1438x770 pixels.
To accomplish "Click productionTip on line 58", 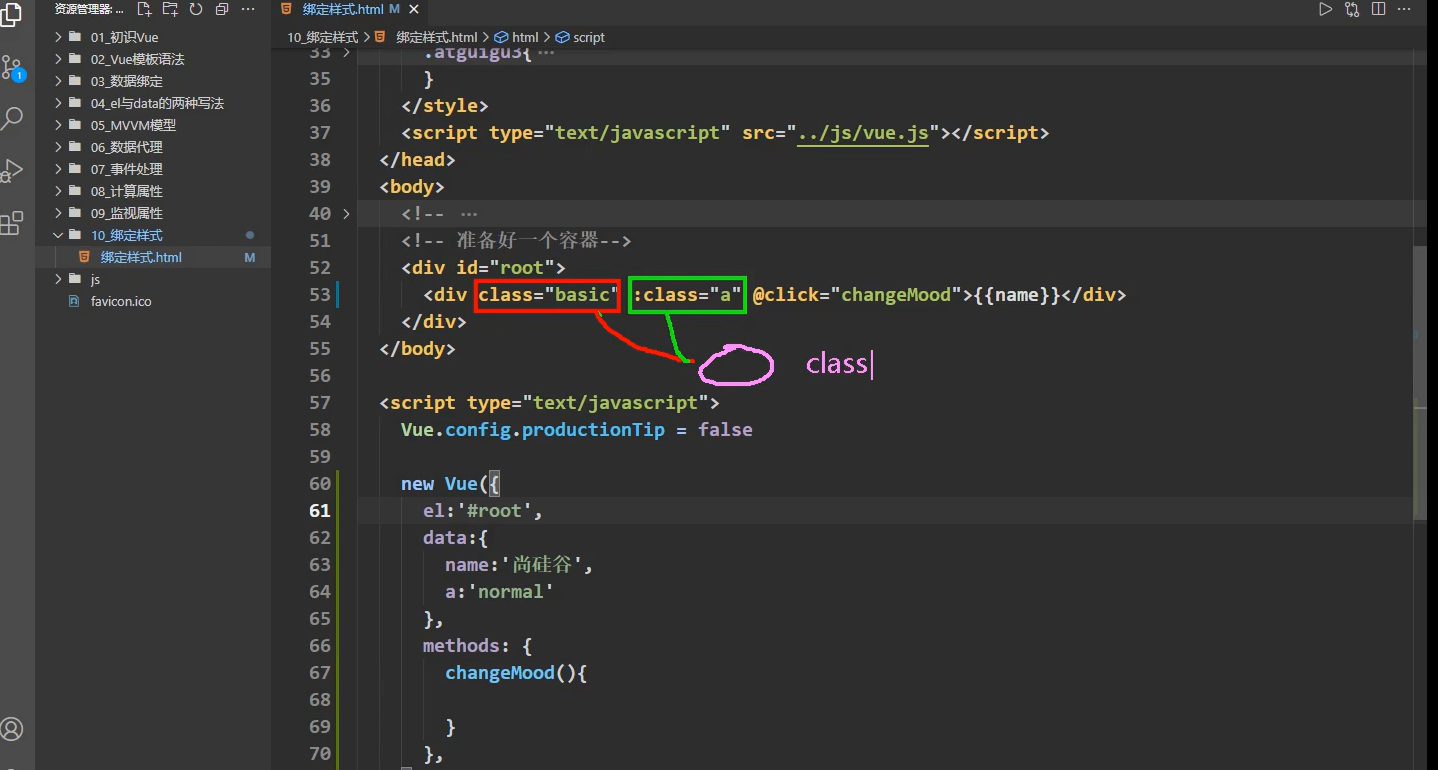I will (593, 429).
